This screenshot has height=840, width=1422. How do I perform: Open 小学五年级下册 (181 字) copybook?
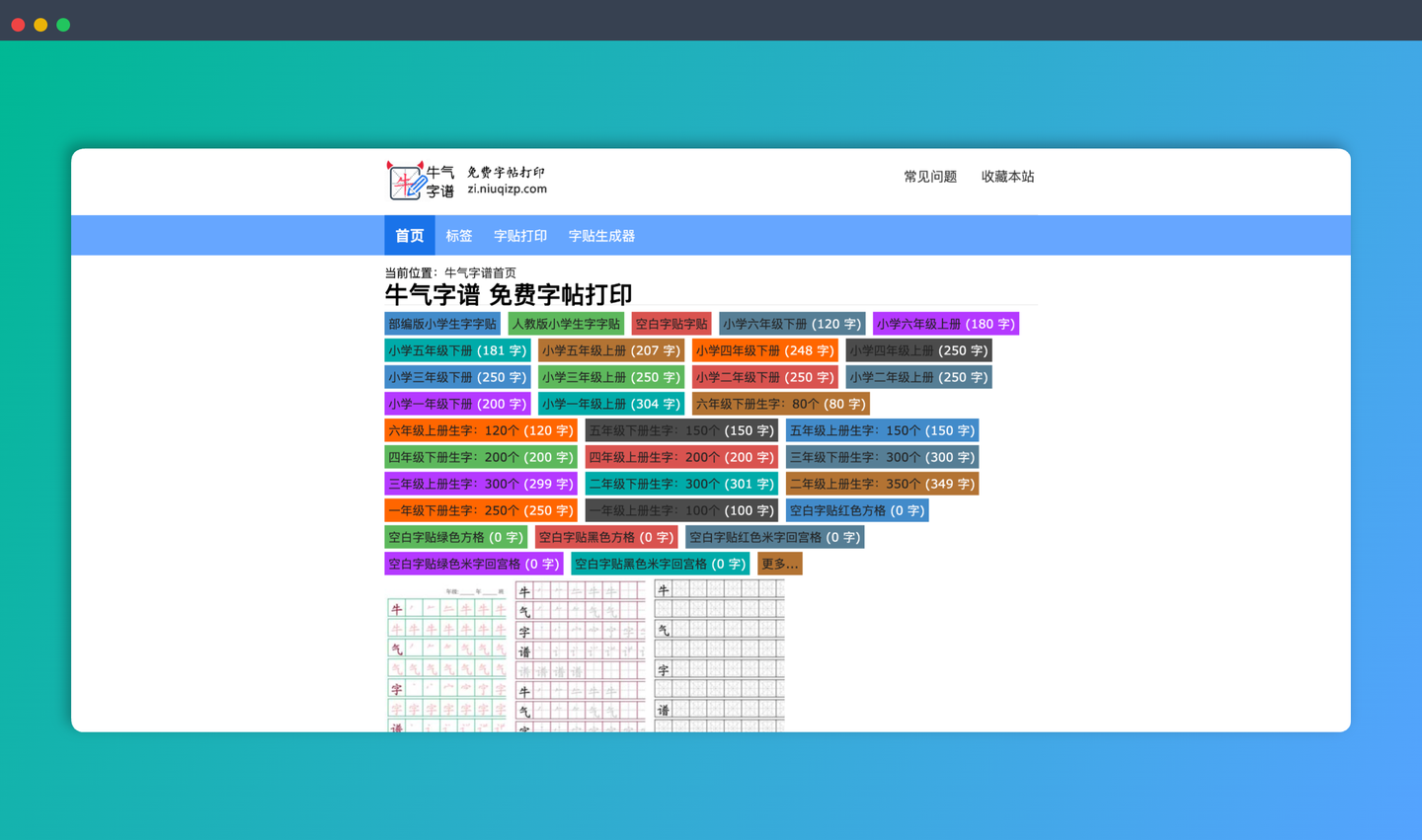point(457,349)
